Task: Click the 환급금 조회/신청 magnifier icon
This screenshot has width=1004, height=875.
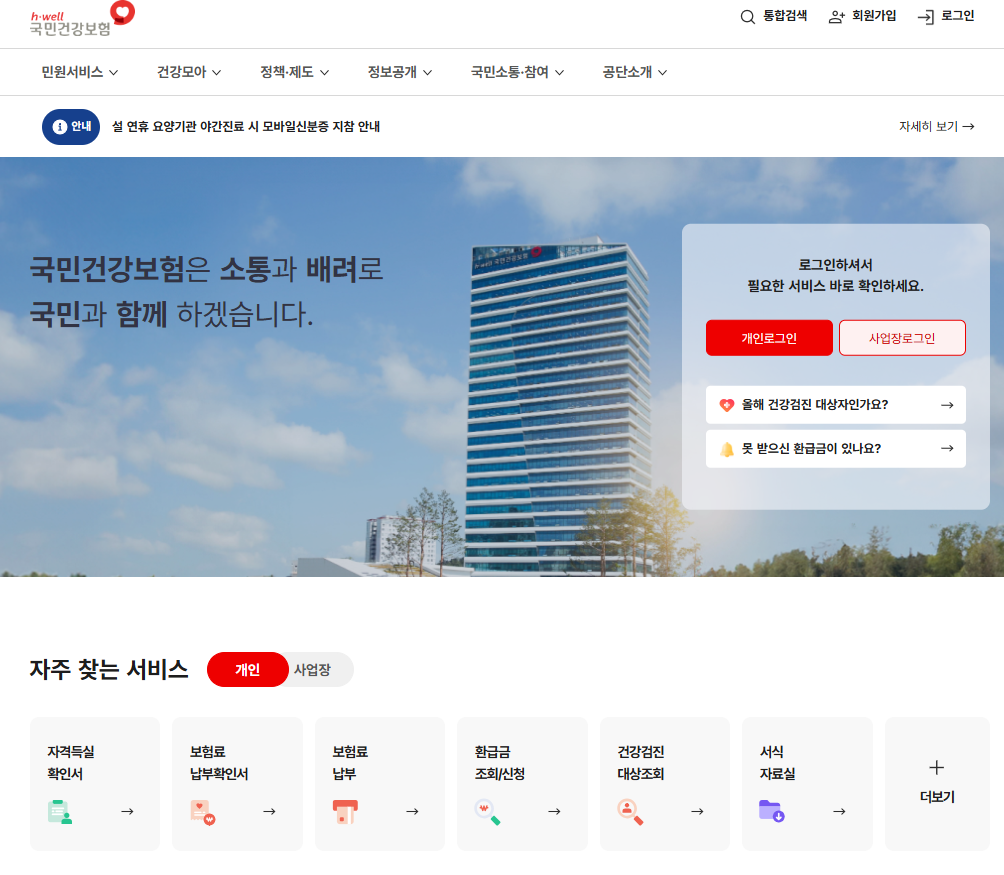Action: (487, 811)
